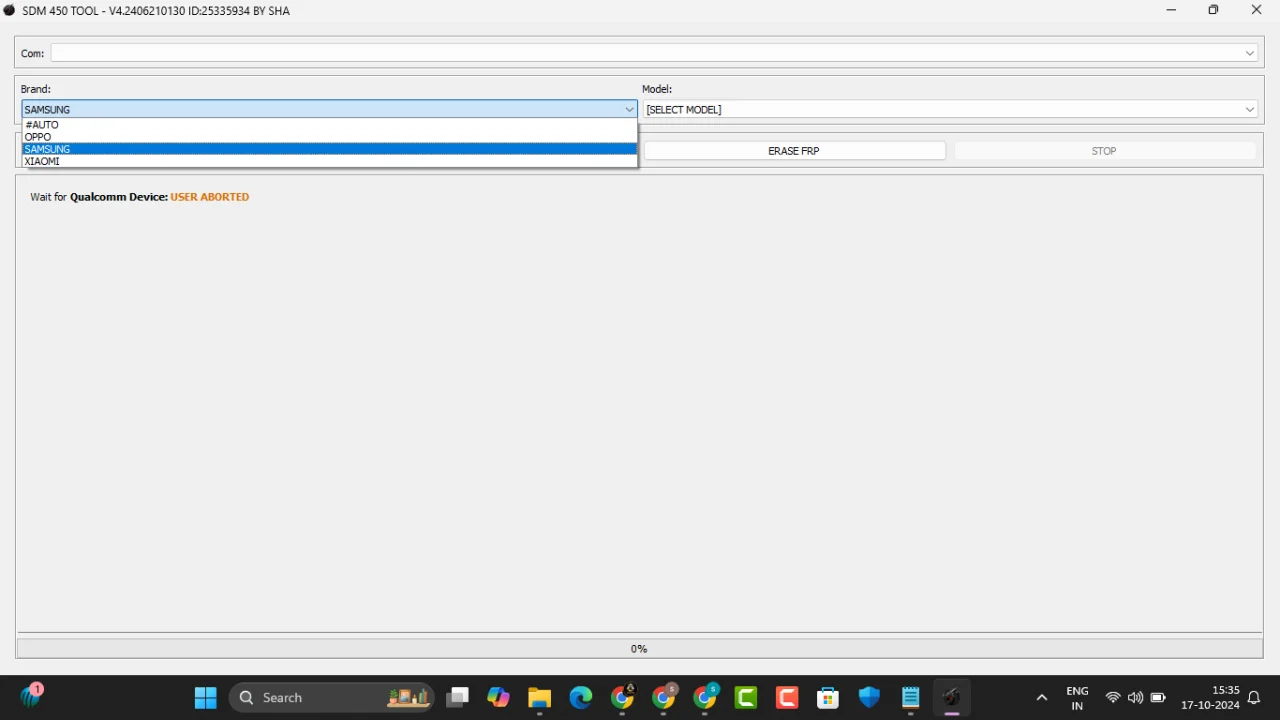Viewport: 1280px width, 720px height.
Task: Open the Notepad taskbar icon
Action: pos(910,697)
